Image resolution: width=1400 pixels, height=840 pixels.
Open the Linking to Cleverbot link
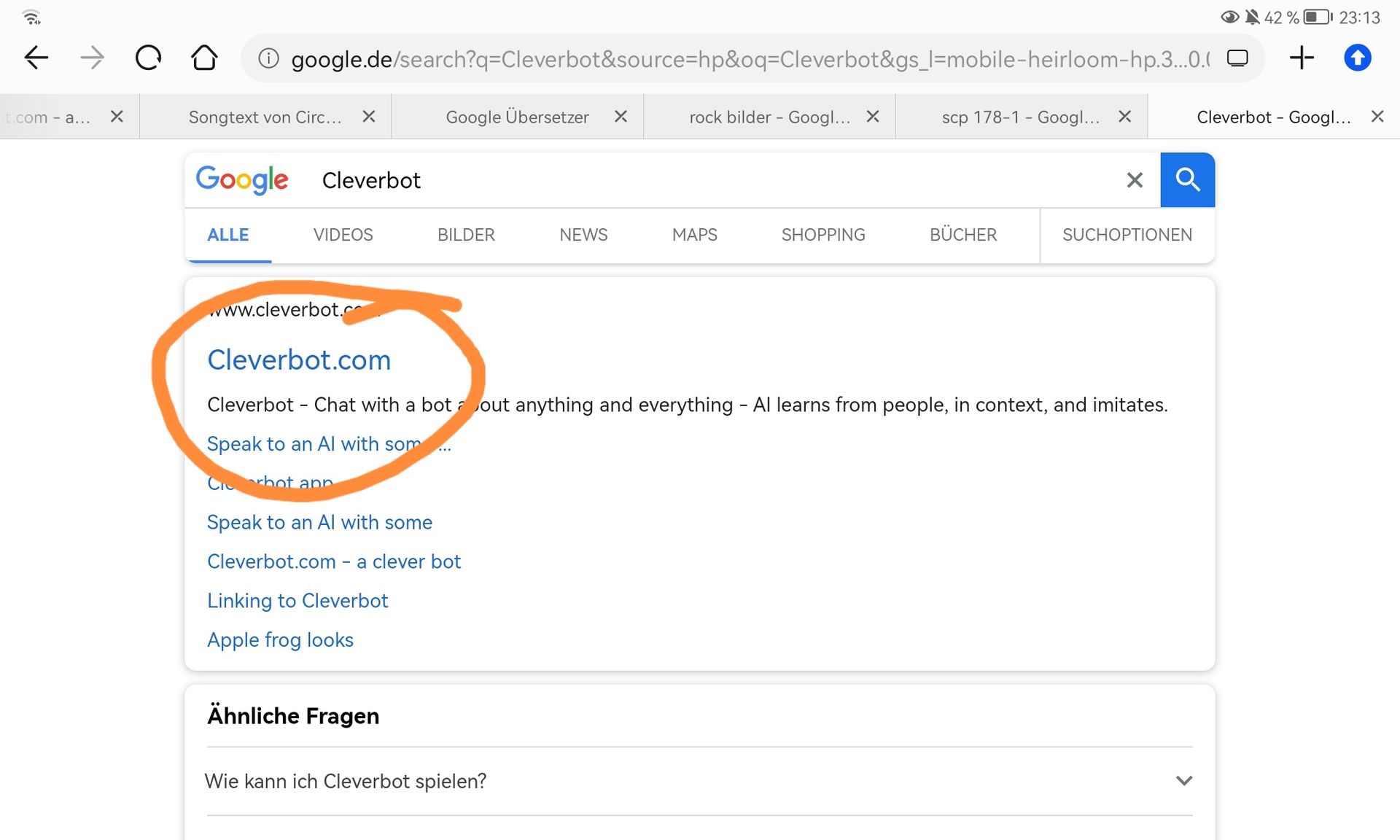click(297, 601)
